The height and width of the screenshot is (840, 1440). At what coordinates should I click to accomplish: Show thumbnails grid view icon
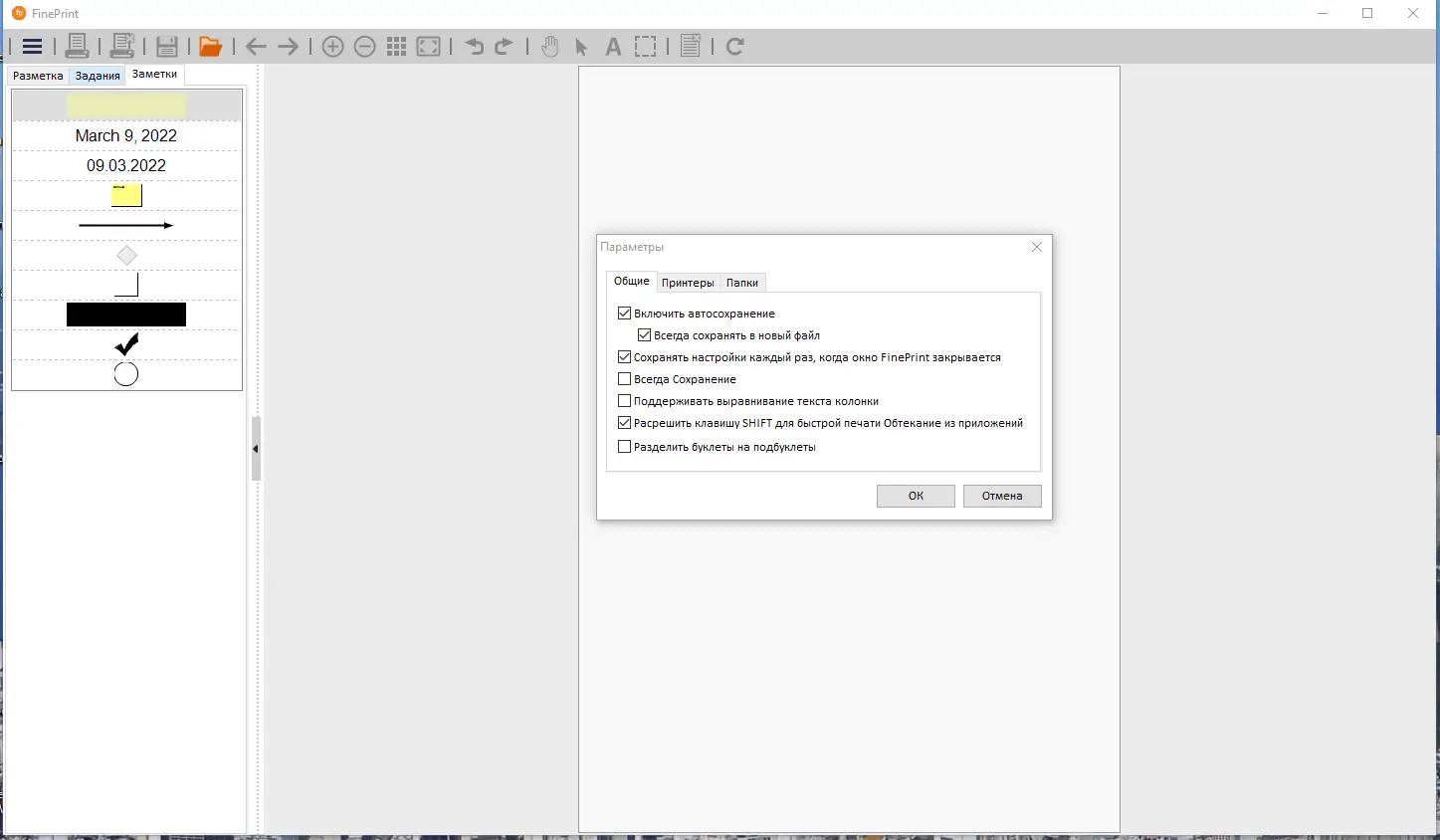(x=397, y=46)
